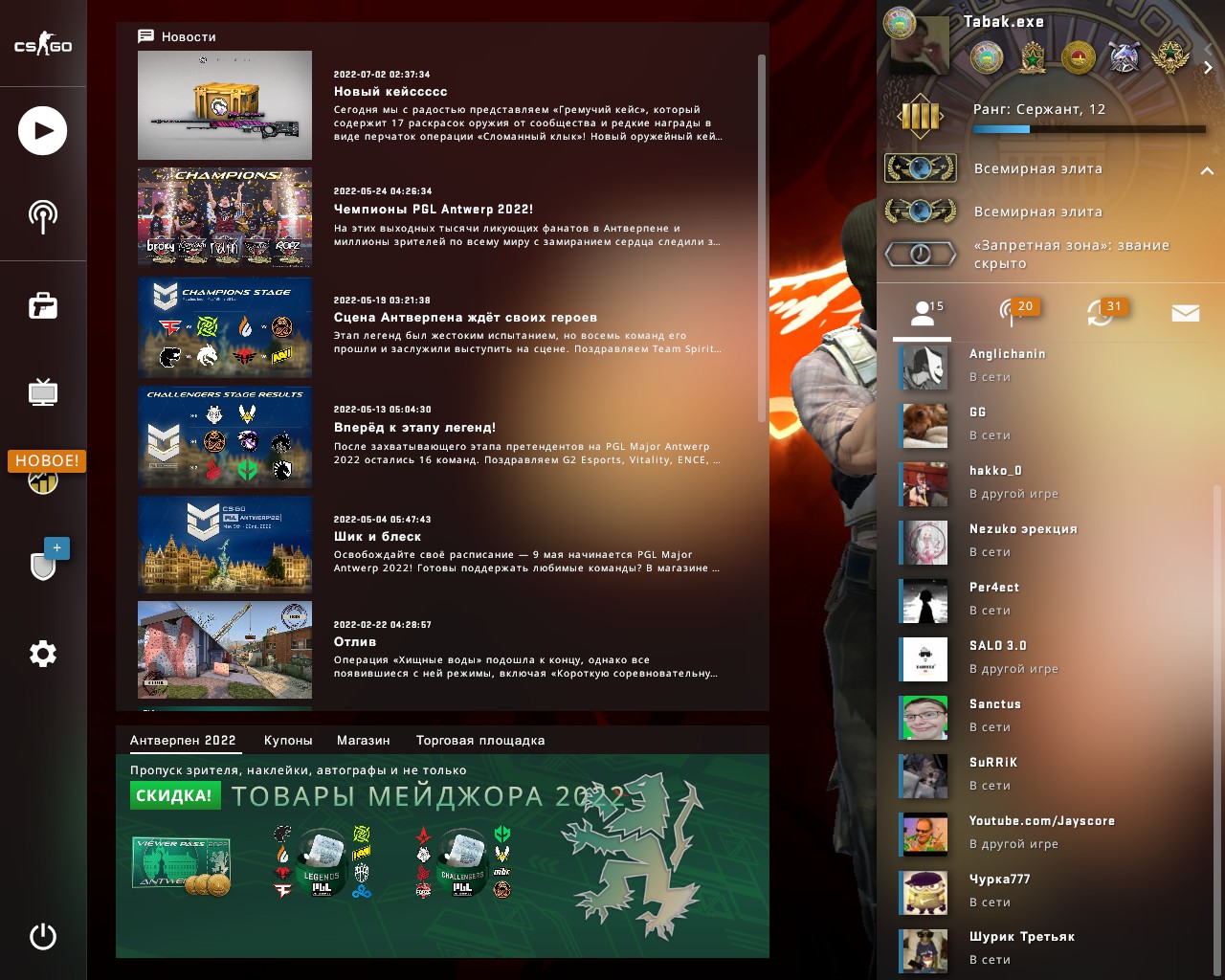The height and width of the screenshot is (980, 1225).
Task: Click the green СКИДКА! sale badge
Action: [176, 795]
